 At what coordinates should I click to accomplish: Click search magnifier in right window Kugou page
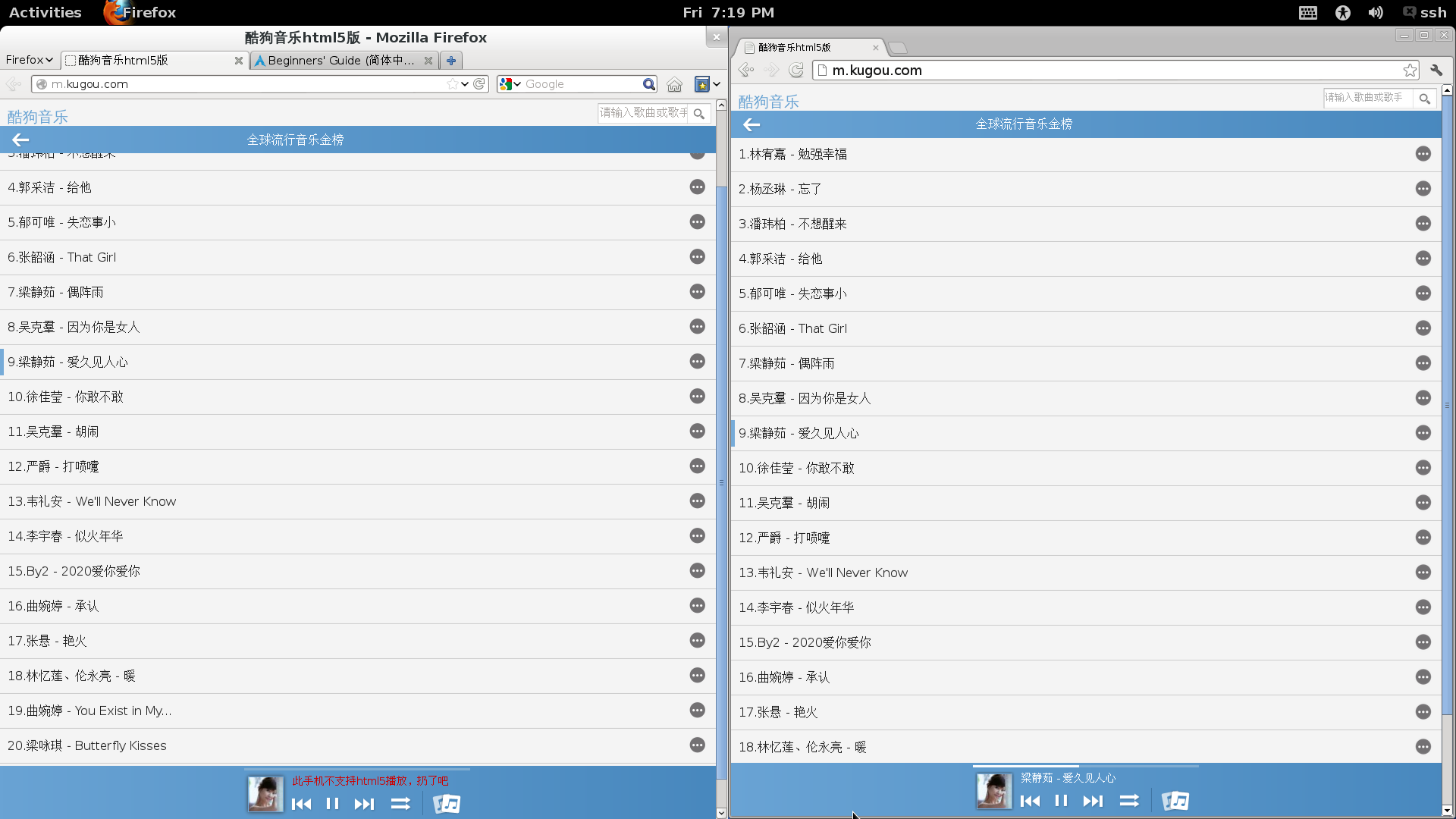1425,99
